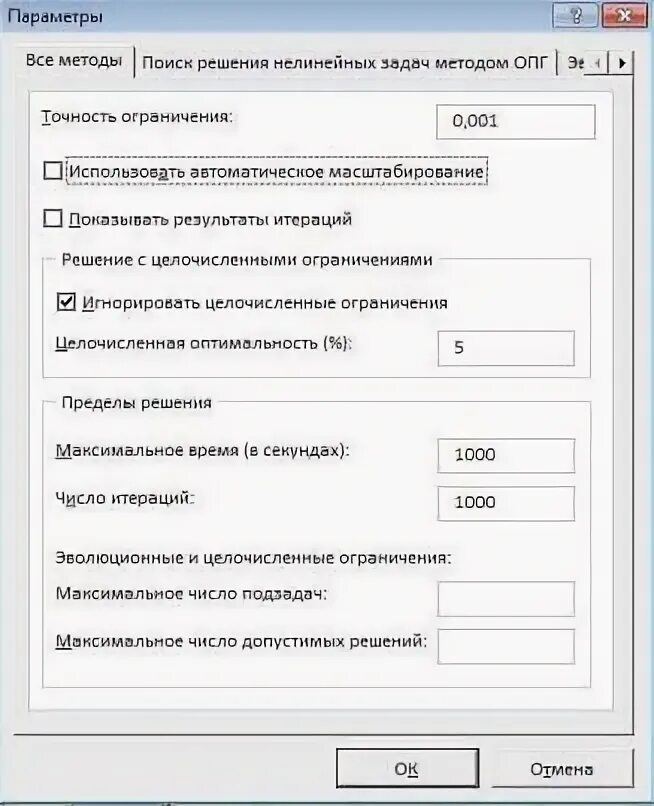Click the Параметры title bar text
The image size is (654, 806).
pos(56,16)
